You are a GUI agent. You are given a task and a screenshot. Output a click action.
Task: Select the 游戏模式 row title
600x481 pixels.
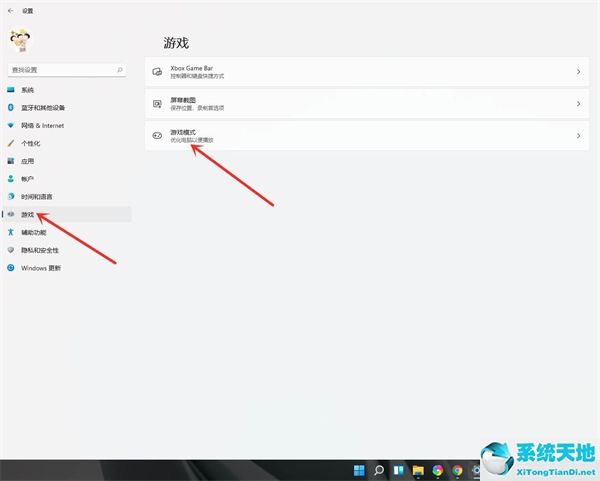183,132
